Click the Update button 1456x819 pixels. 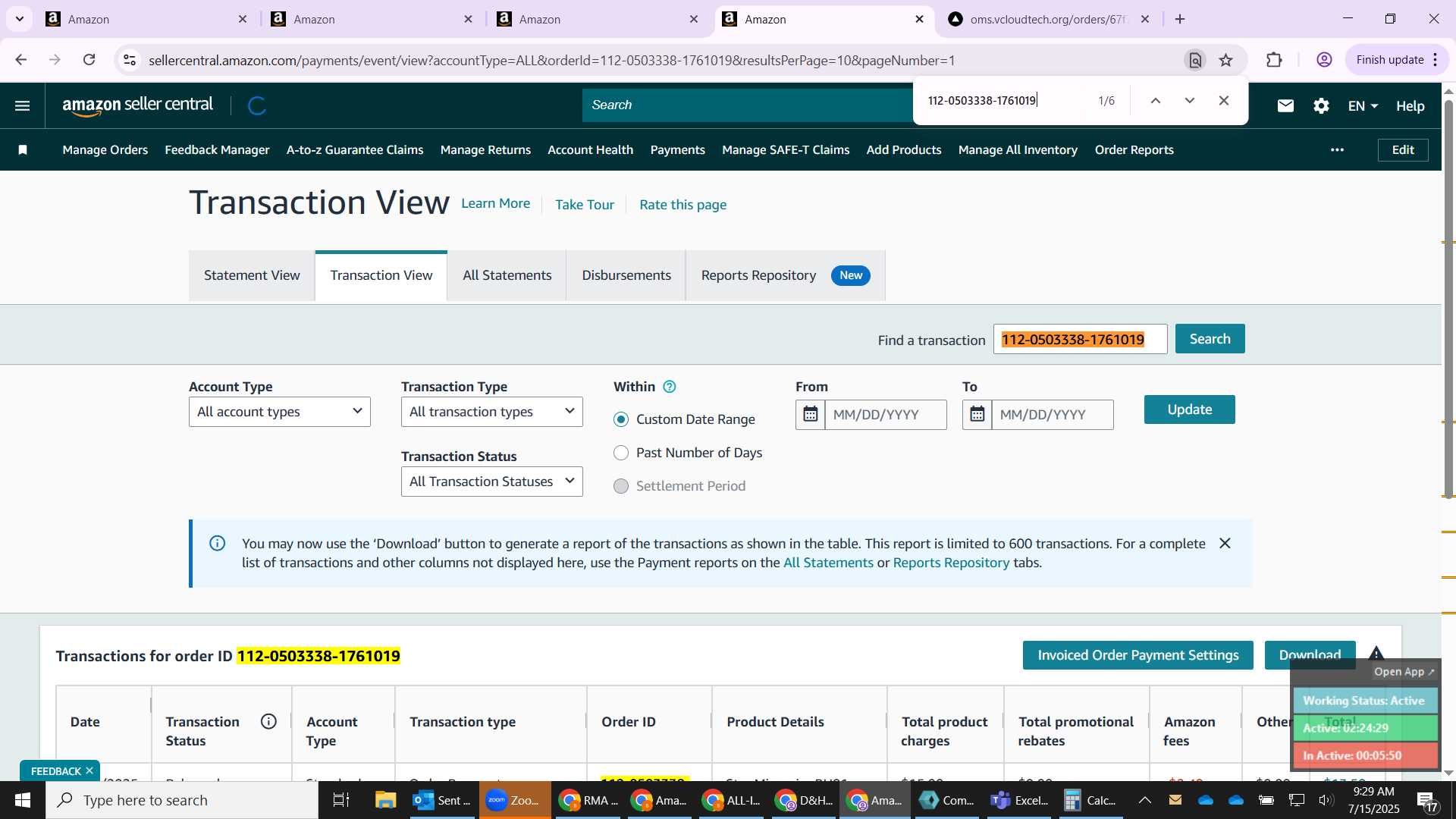pyautogui.click(x=1189, y=409)
